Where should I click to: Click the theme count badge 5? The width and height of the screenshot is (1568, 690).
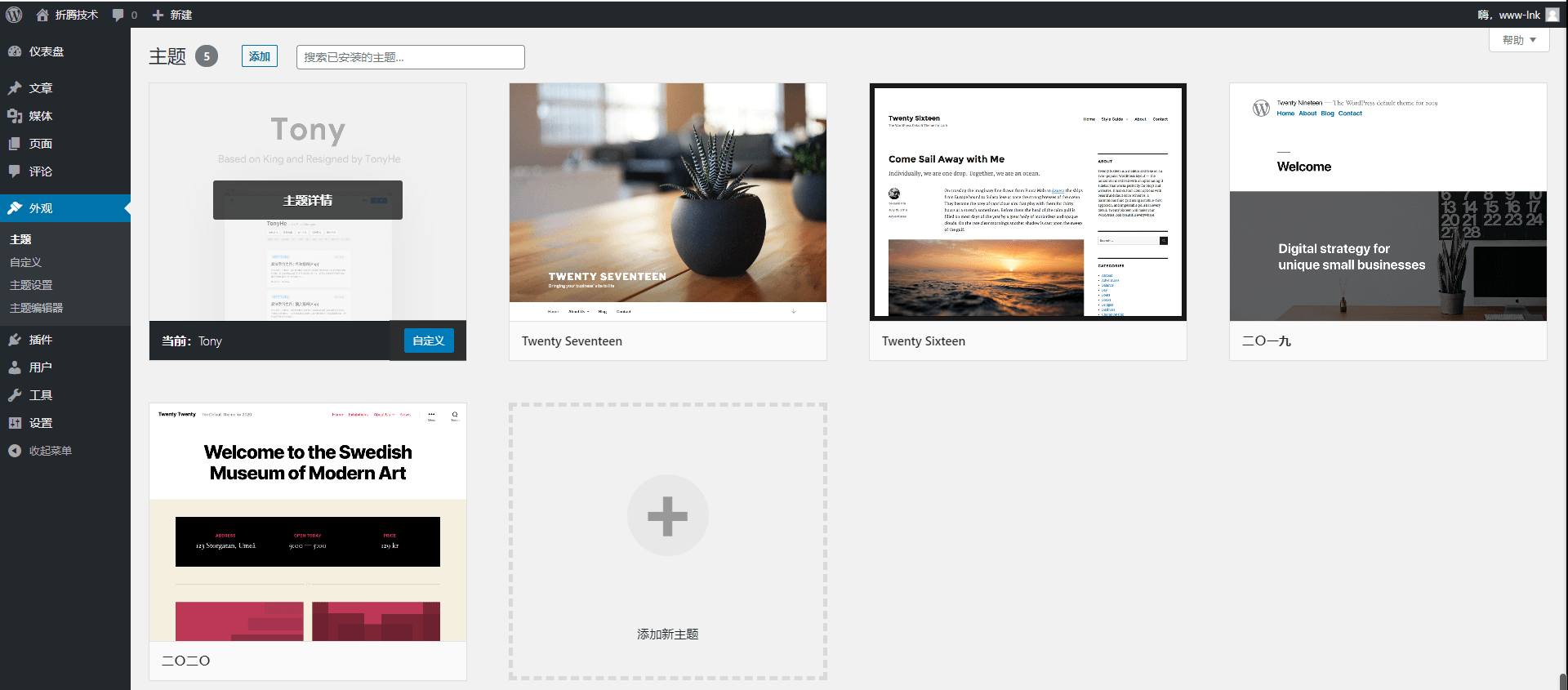[x=207, y=56]
